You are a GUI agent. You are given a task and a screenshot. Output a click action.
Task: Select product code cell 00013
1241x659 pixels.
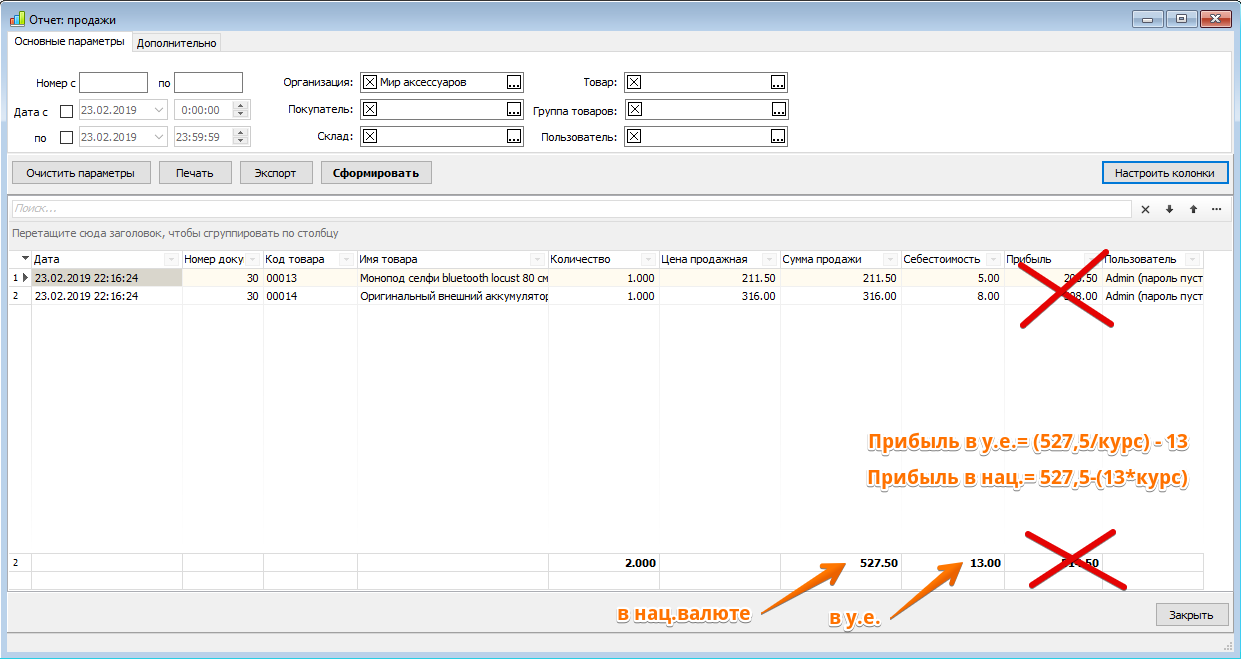[x=310, y=278]
